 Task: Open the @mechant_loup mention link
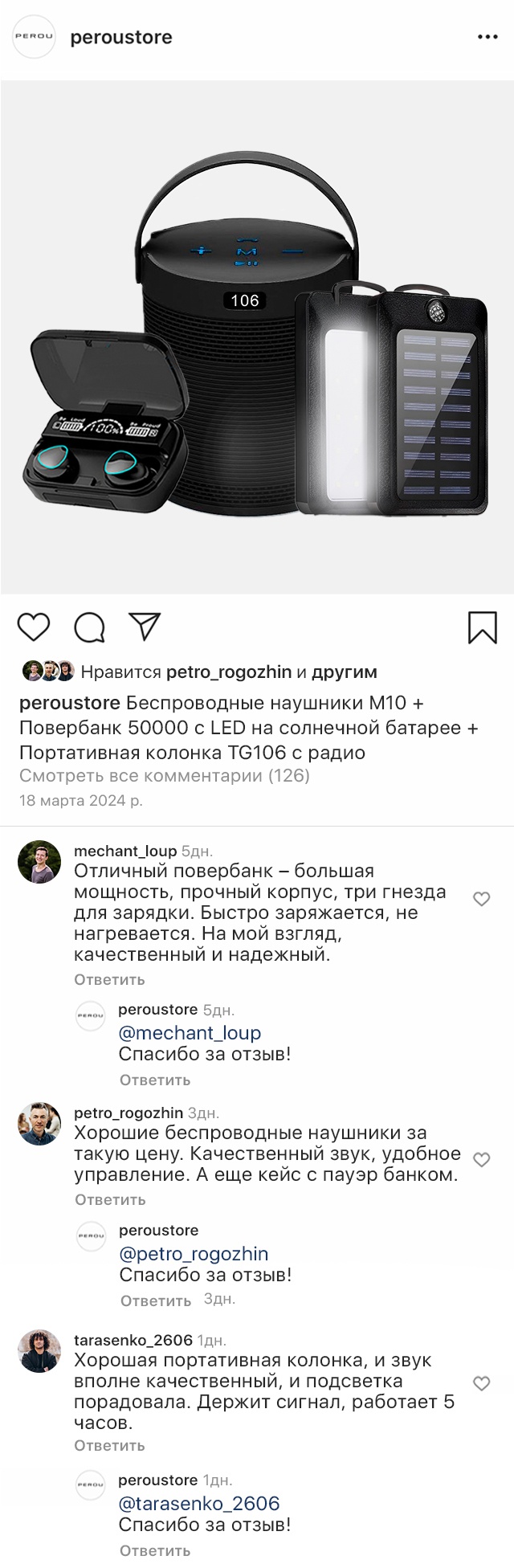point(190,1033)
